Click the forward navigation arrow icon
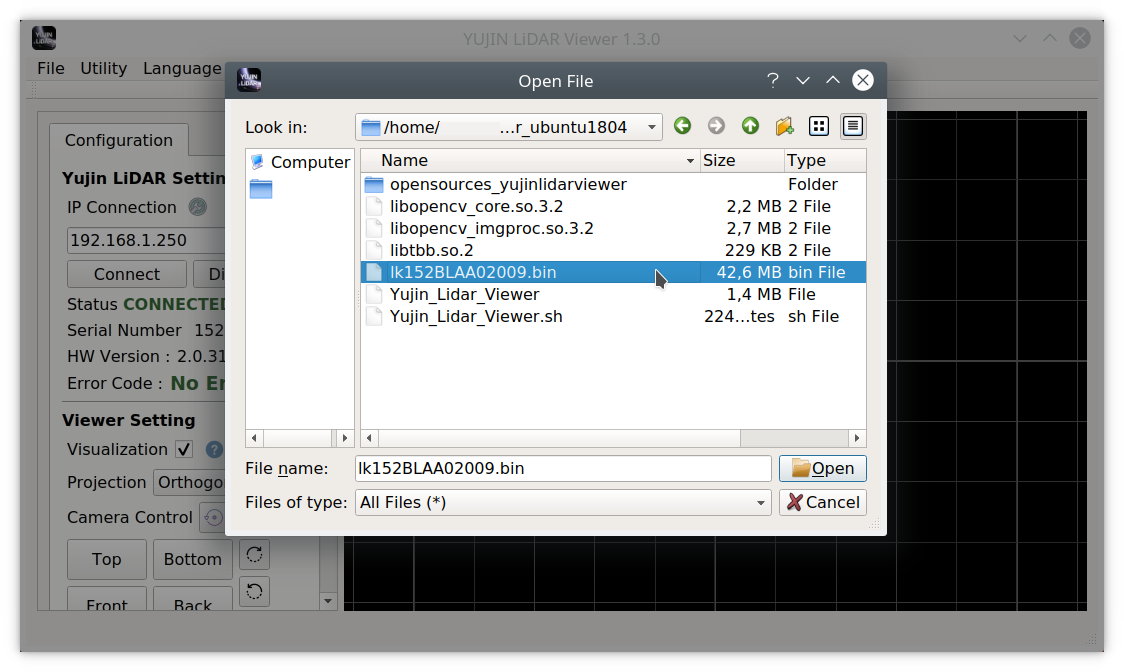Viewport: 1124px width, 672px height. [x=716, y=126]
